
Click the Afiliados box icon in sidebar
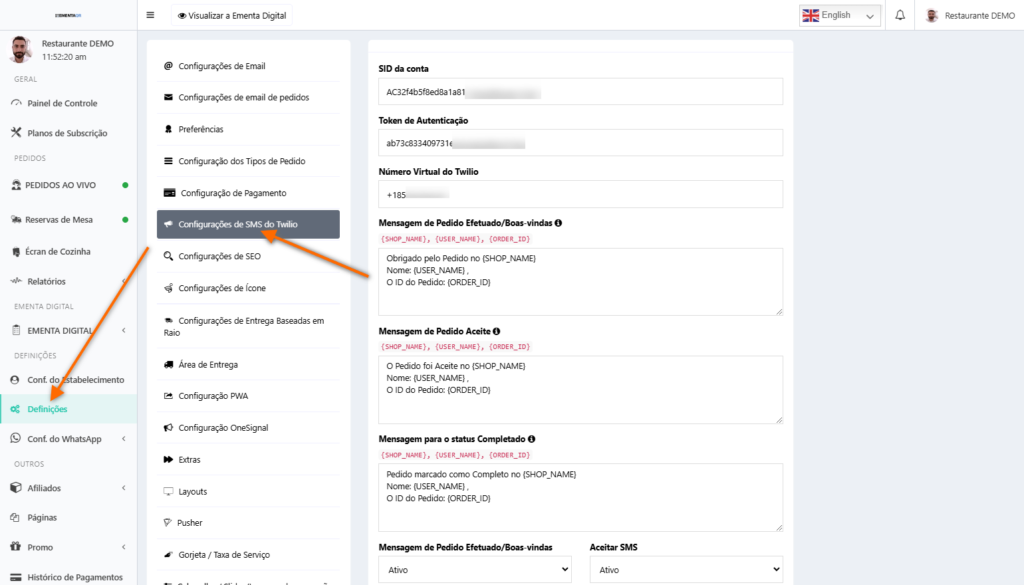point(16,488)
